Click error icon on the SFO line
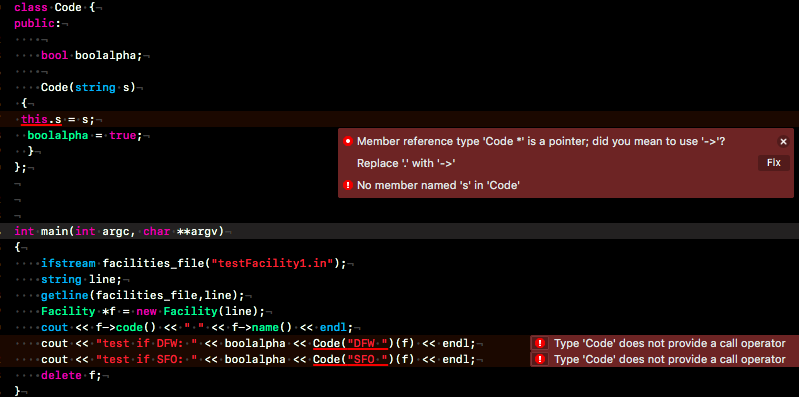The height and width of the screenshot is (397, 799). point(541,359)
